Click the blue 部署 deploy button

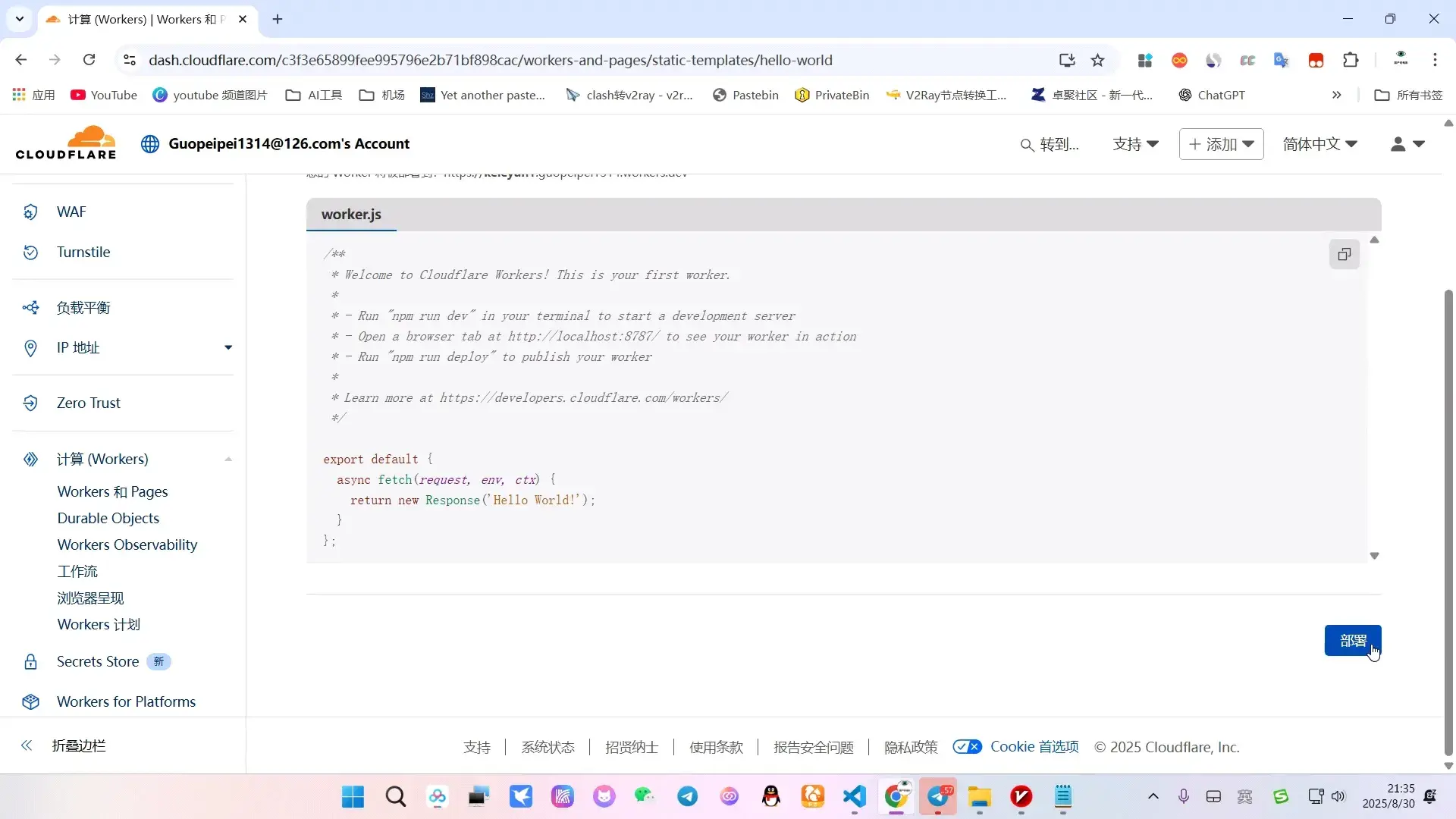point(1352,641)
